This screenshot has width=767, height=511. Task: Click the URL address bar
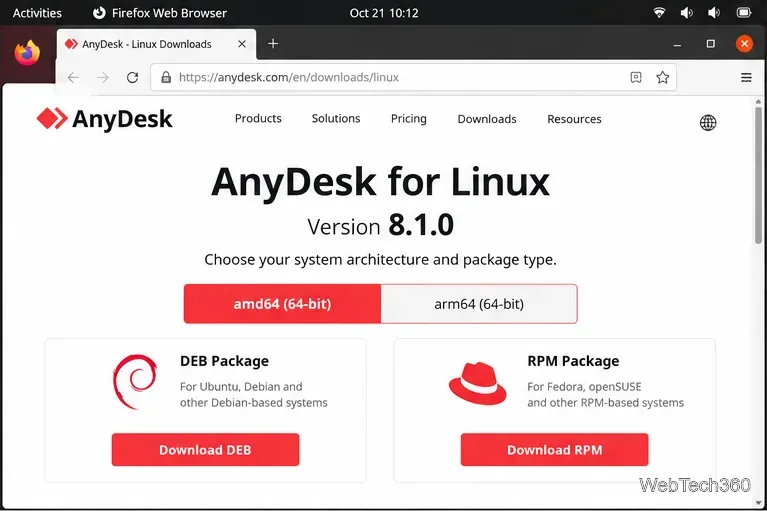click(x=413, y=77)
